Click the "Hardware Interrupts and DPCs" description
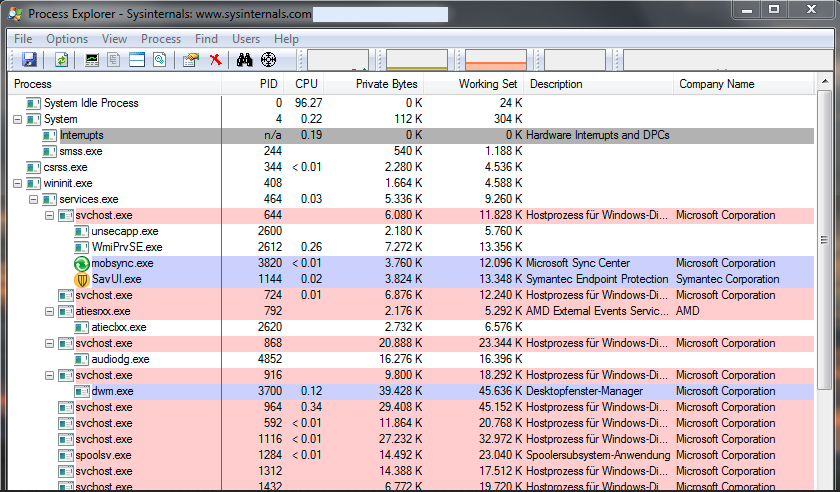The height and width of the screenshot is (492, 840). click(x=597, y=135)
